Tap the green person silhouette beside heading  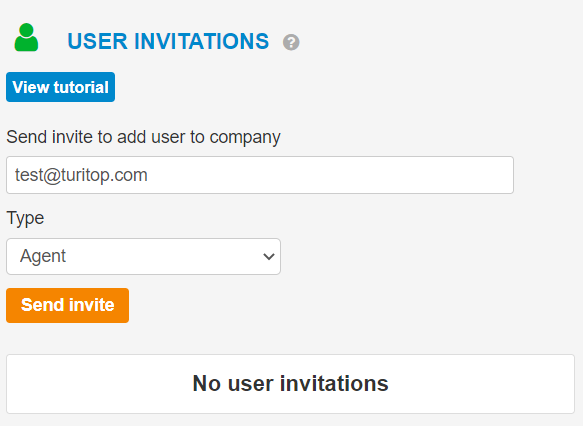(26, 37)
